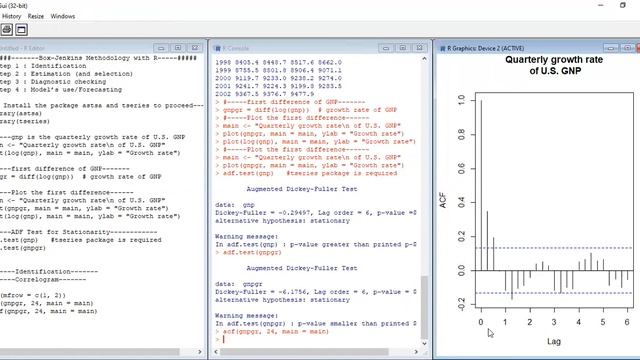Click the 'data: gnpgr' line in console

click(x=239, y=284)
